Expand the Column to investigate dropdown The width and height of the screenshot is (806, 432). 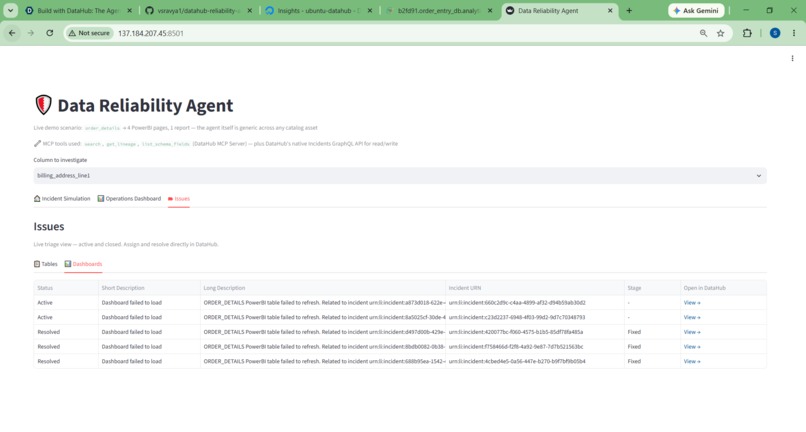coord(400,175)
